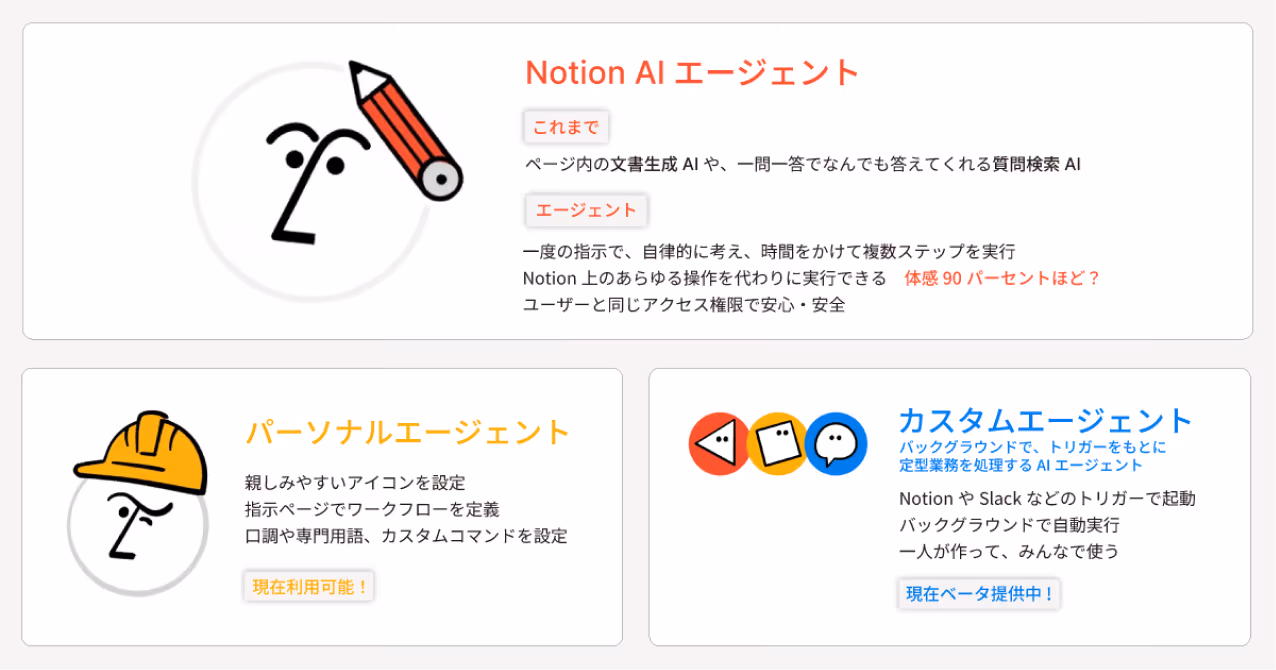
Task: Click the yellow hard hat icon
Action: coord(143,451)
